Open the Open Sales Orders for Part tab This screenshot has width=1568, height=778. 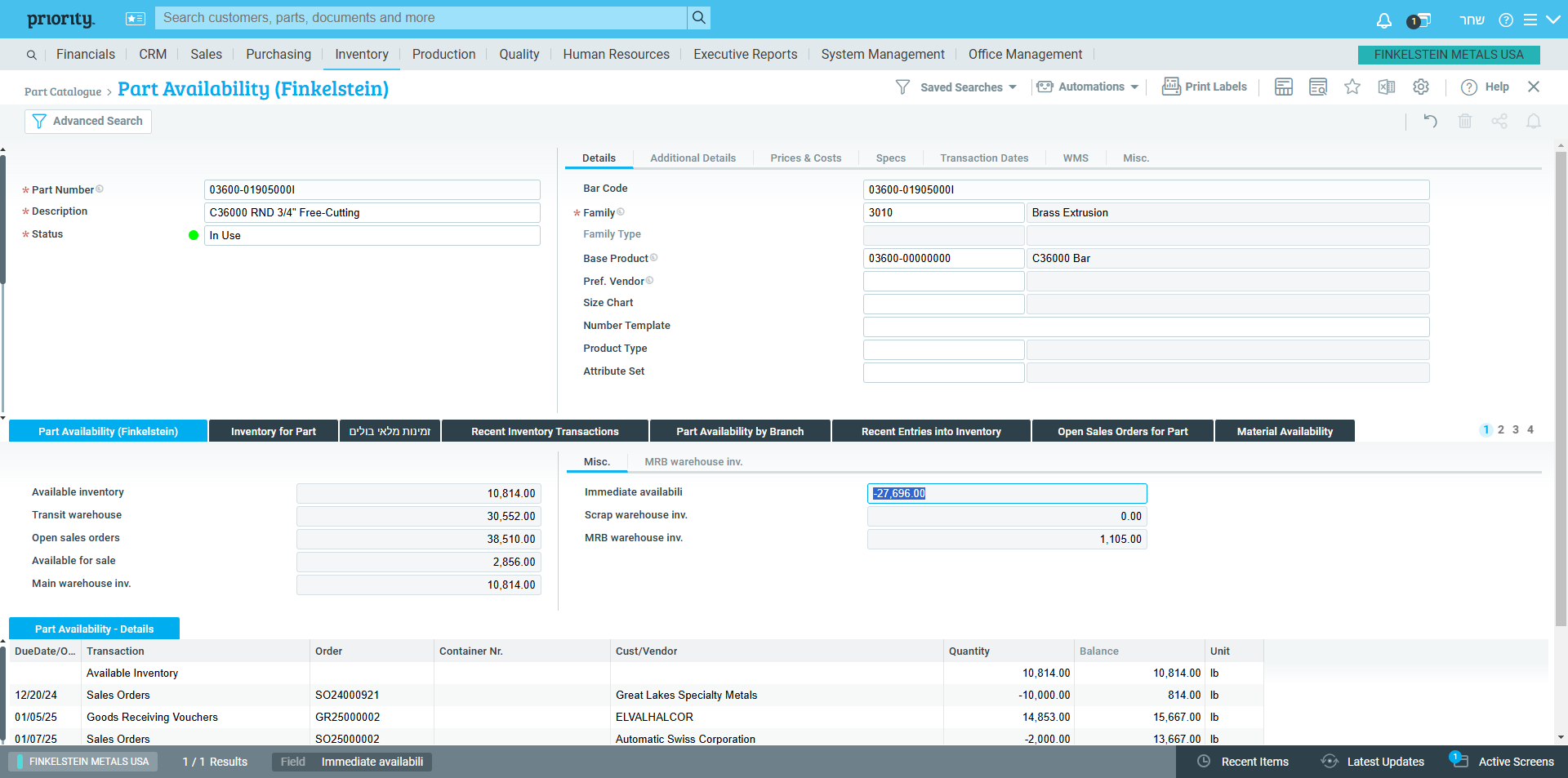pyautogui.click(x=1123, y=431)
